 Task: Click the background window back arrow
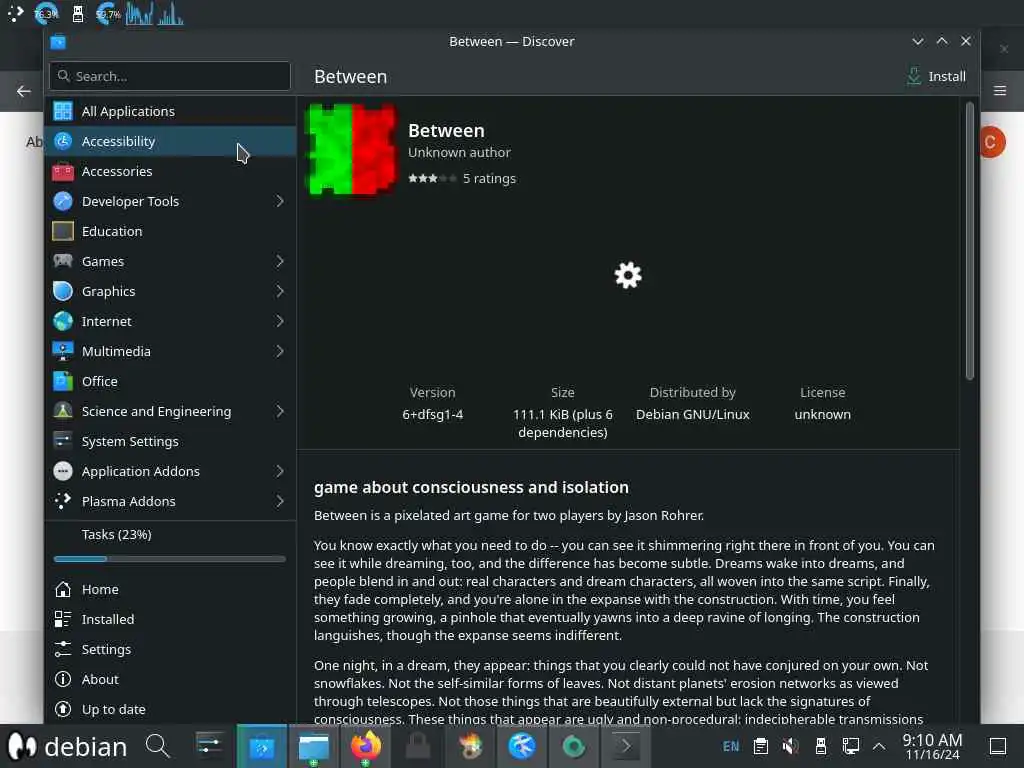[24, 91]
